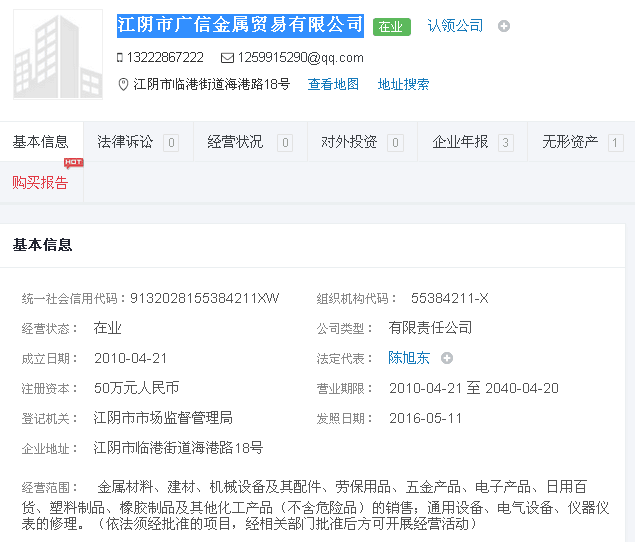View the 企业年报 tab
Screen dimensions: 635x542
(460, 142)
